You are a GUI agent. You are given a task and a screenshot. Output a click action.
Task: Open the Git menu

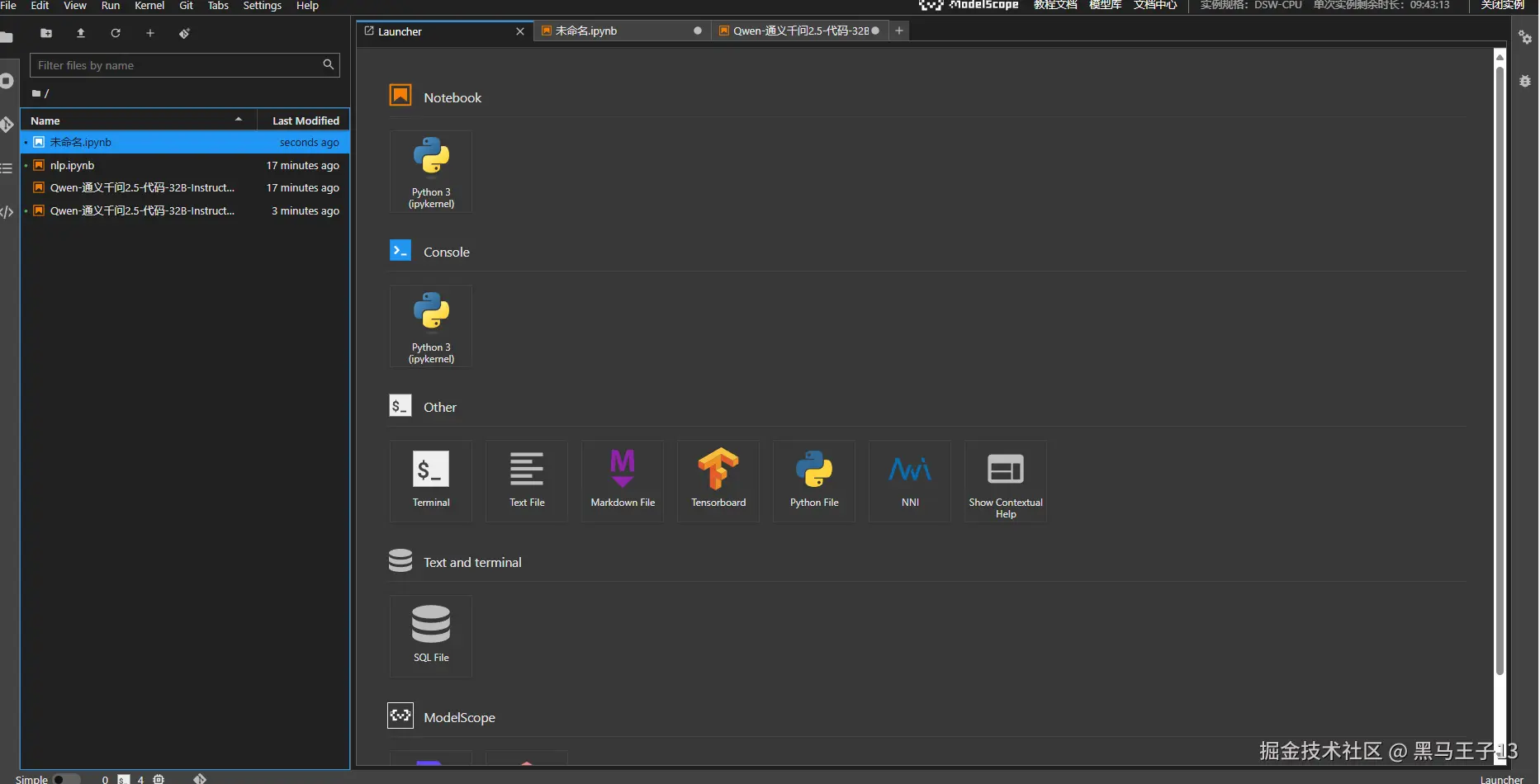coord(187,6)
